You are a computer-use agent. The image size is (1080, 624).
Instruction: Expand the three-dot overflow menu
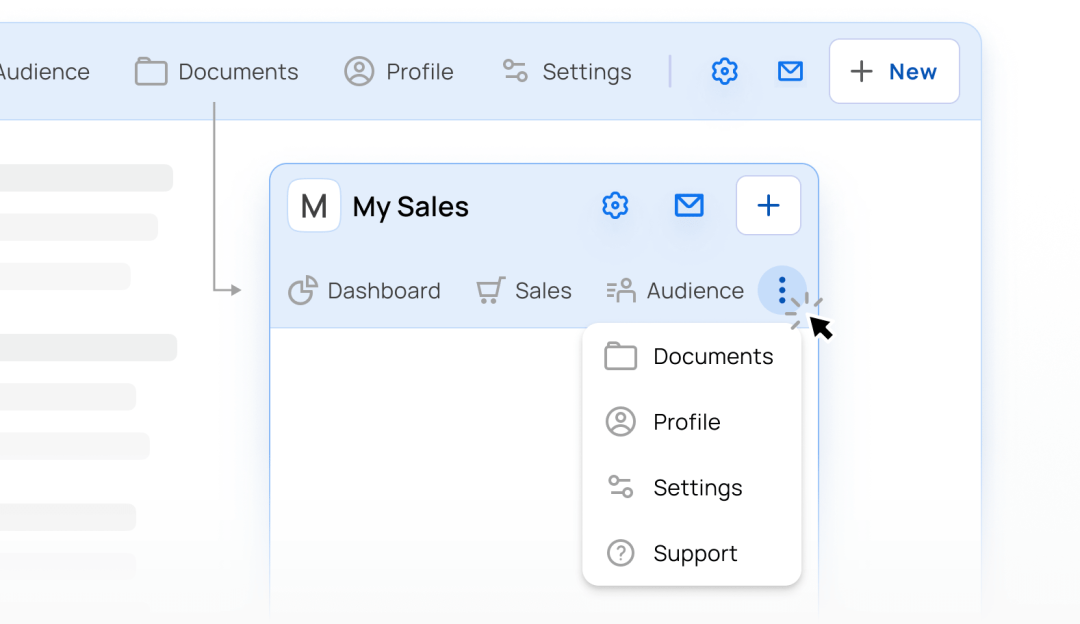click(782, 291)
